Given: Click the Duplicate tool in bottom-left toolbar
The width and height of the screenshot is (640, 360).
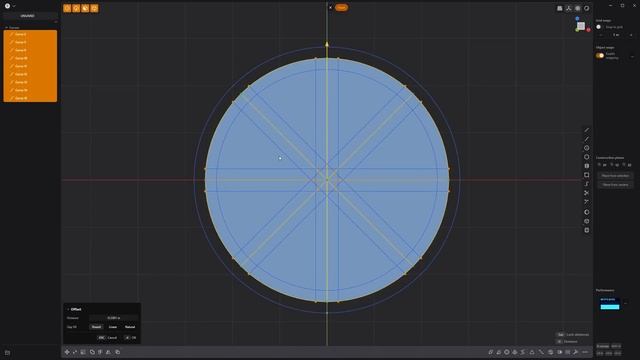Looking at the screenshot, I should click(118, 352).
